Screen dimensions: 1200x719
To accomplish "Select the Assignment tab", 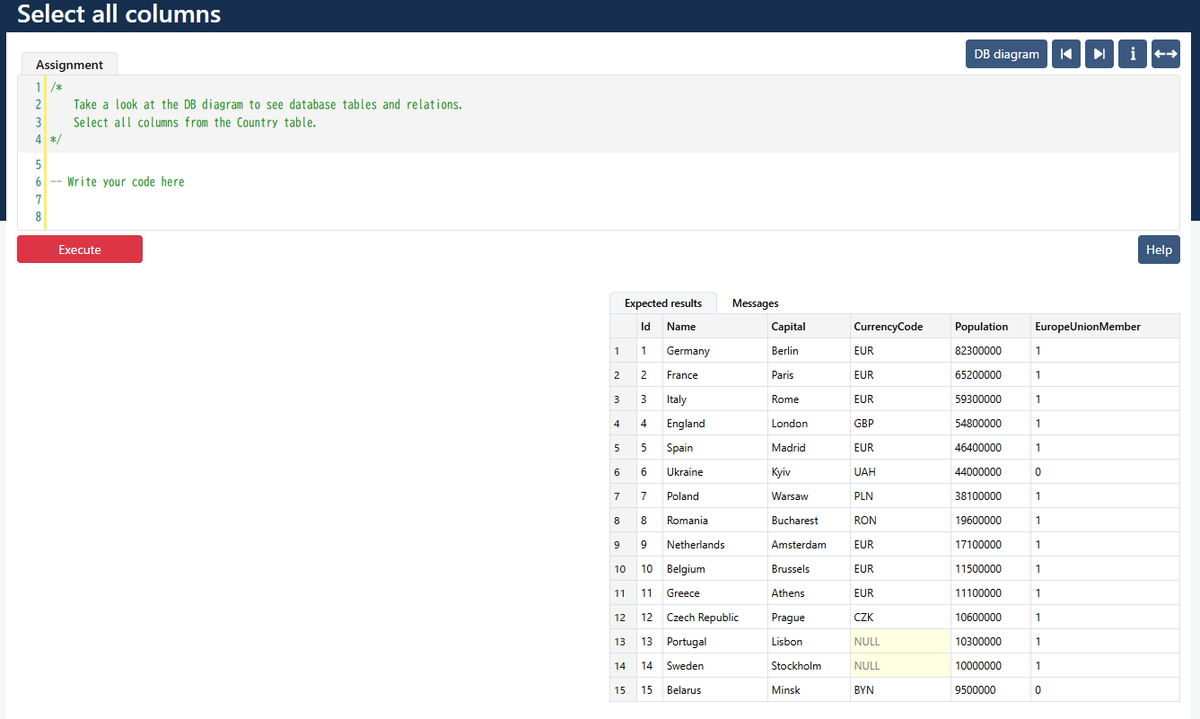I will pyautogui.click(x=70, y=64).
